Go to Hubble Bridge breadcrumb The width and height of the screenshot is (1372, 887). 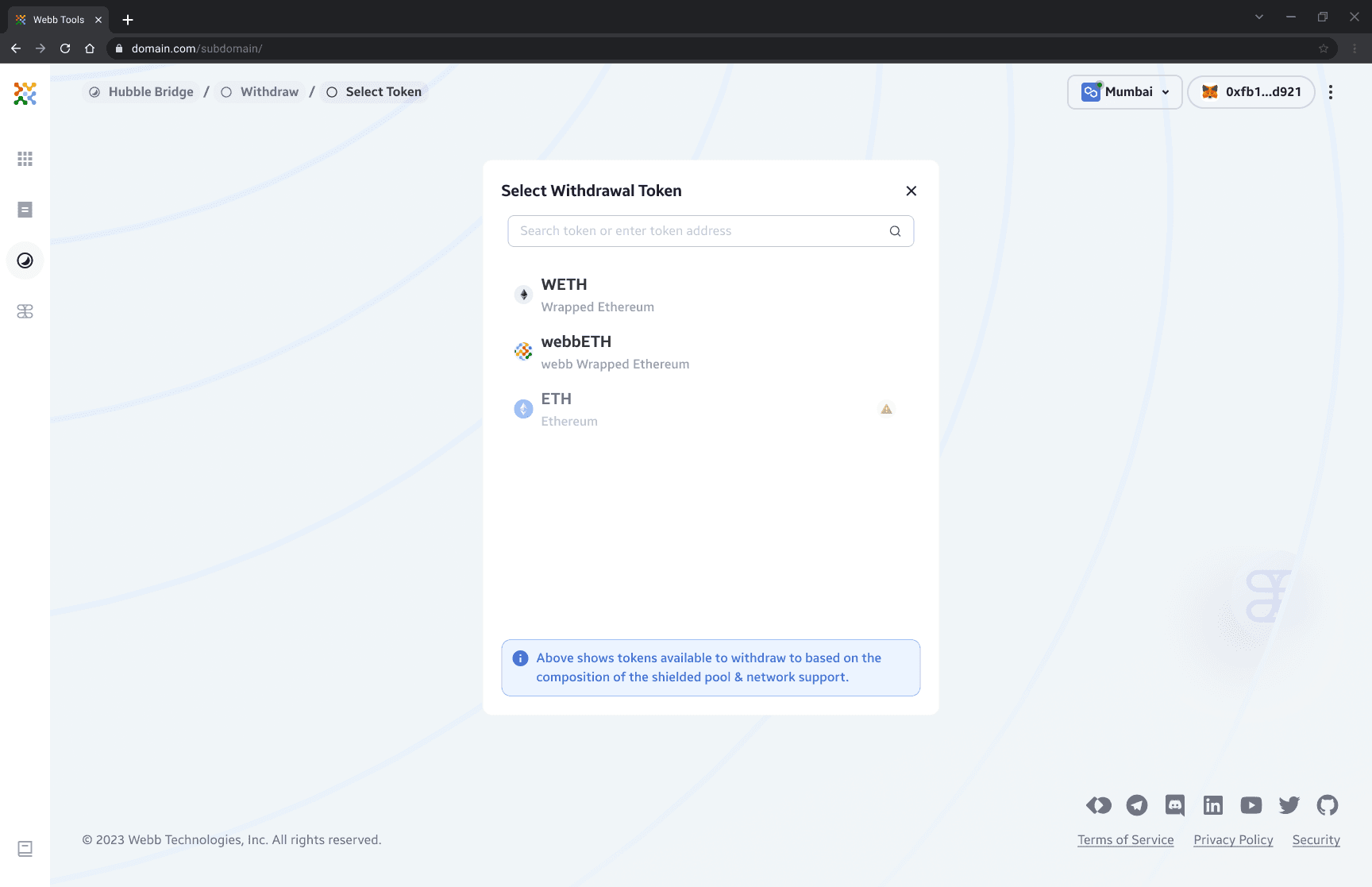click(141, 92)
